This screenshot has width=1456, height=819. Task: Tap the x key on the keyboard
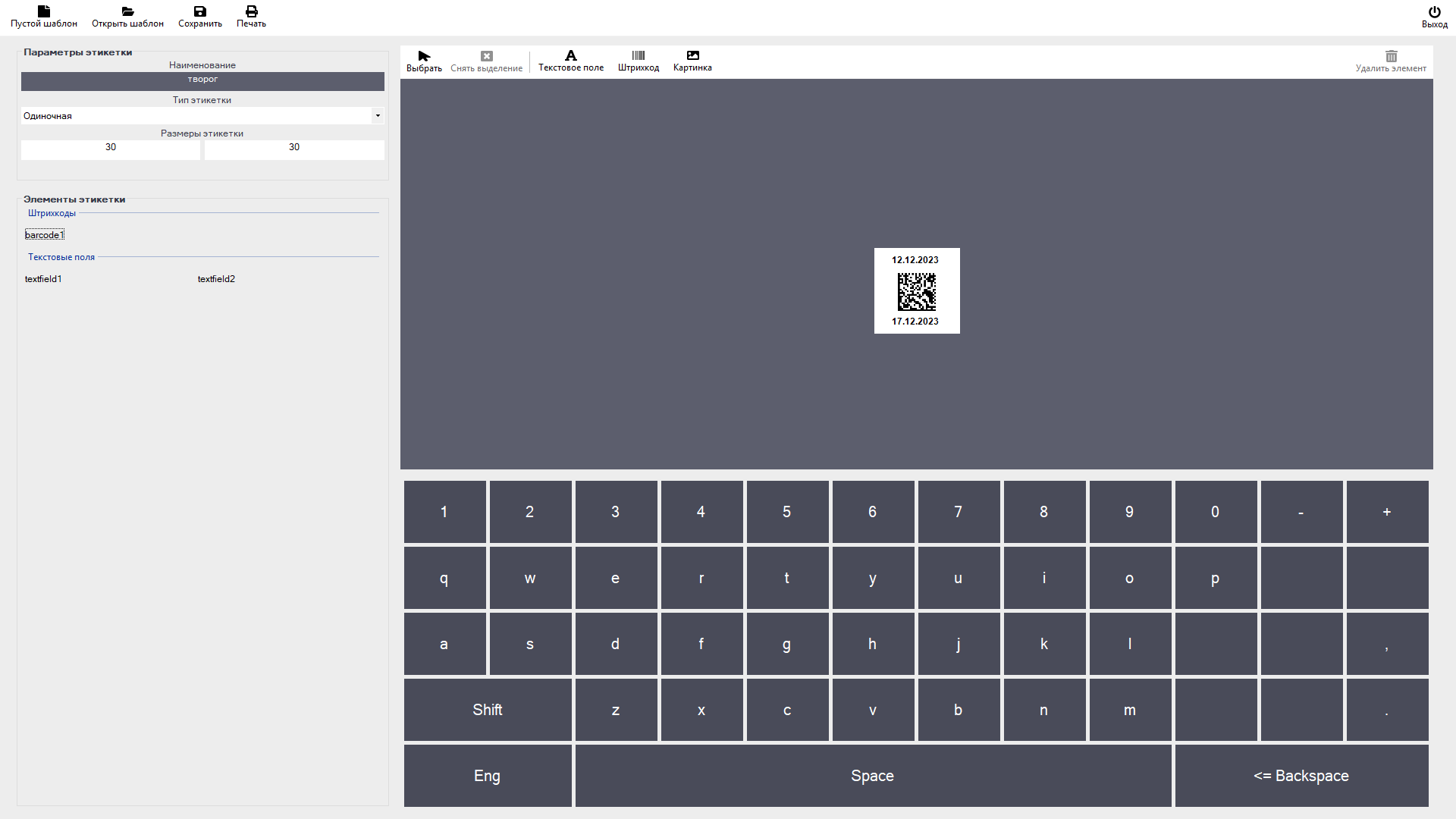702,710
